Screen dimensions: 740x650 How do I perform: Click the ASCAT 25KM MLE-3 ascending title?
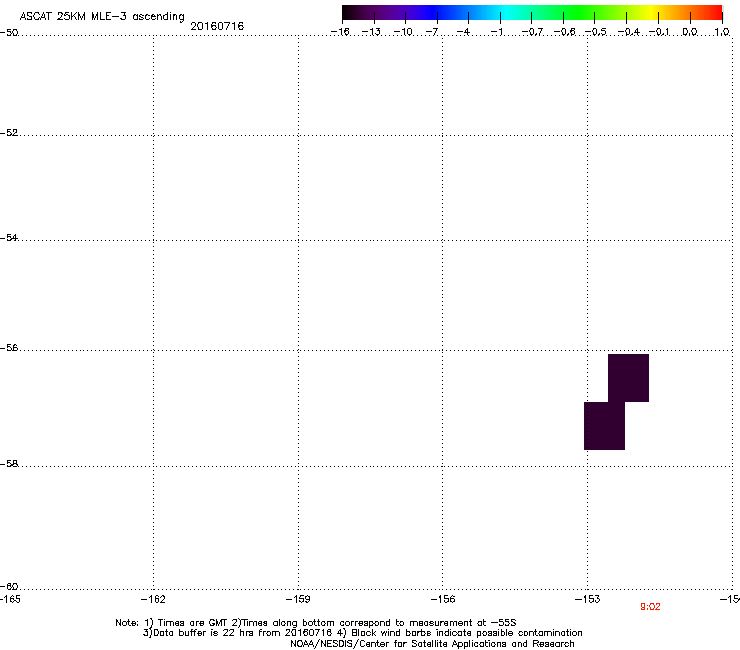pyautogui.click(x=102, y=17)
